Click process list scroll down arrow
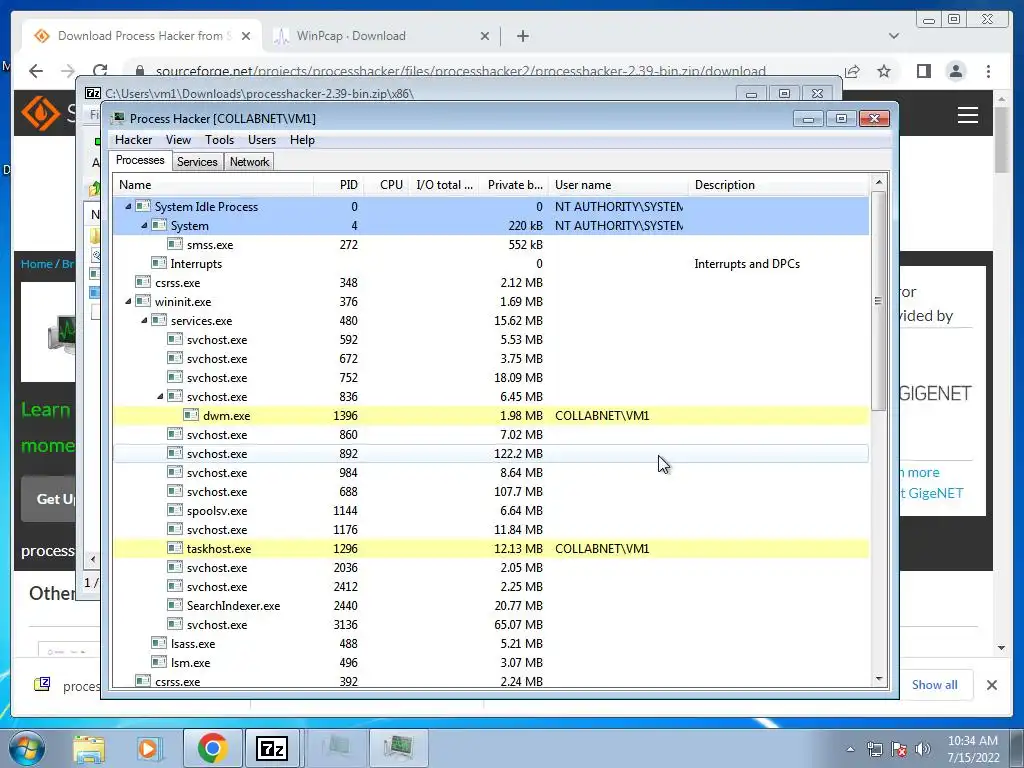1024x768 pixels. [x=878, y=679]
